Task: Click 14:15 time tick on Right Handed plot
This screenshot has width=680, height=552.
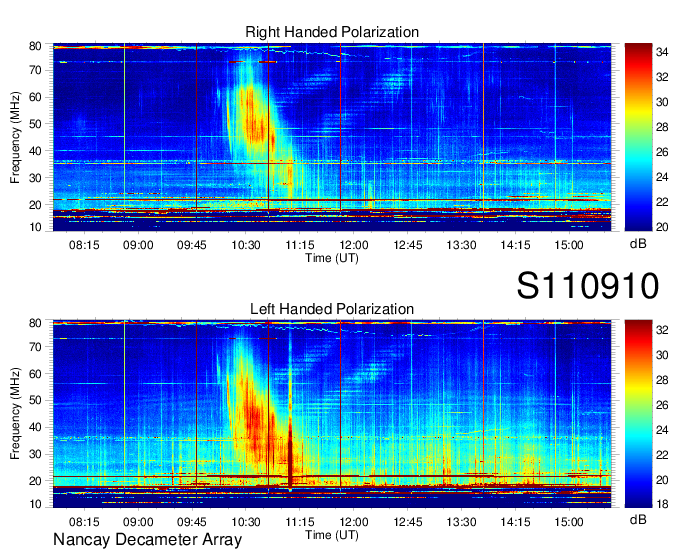Action: 515,245
